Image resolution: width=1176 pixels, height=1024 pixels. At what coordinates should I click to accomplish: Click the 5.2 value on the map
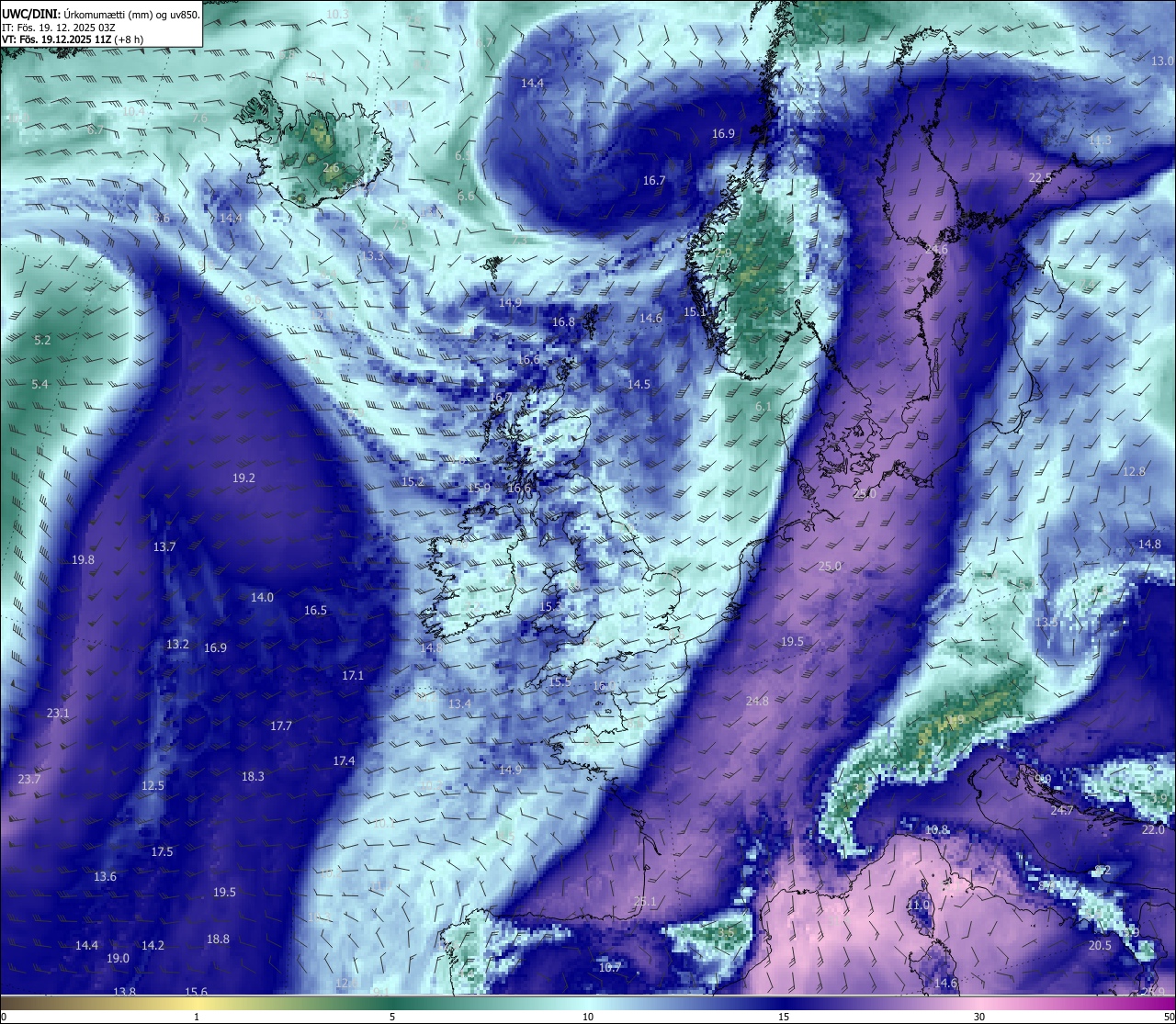click(42, 340)
